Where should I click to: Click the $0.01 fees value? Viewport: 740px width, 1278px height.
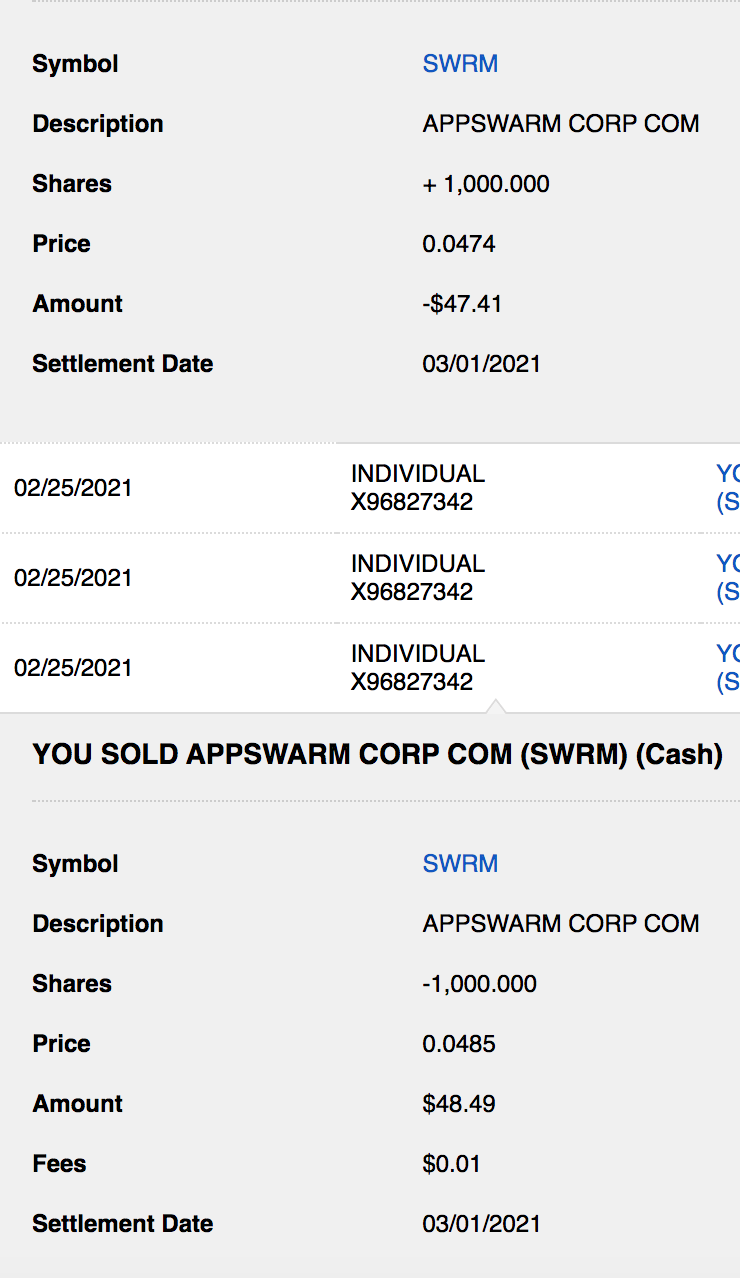click(452, 1164)
